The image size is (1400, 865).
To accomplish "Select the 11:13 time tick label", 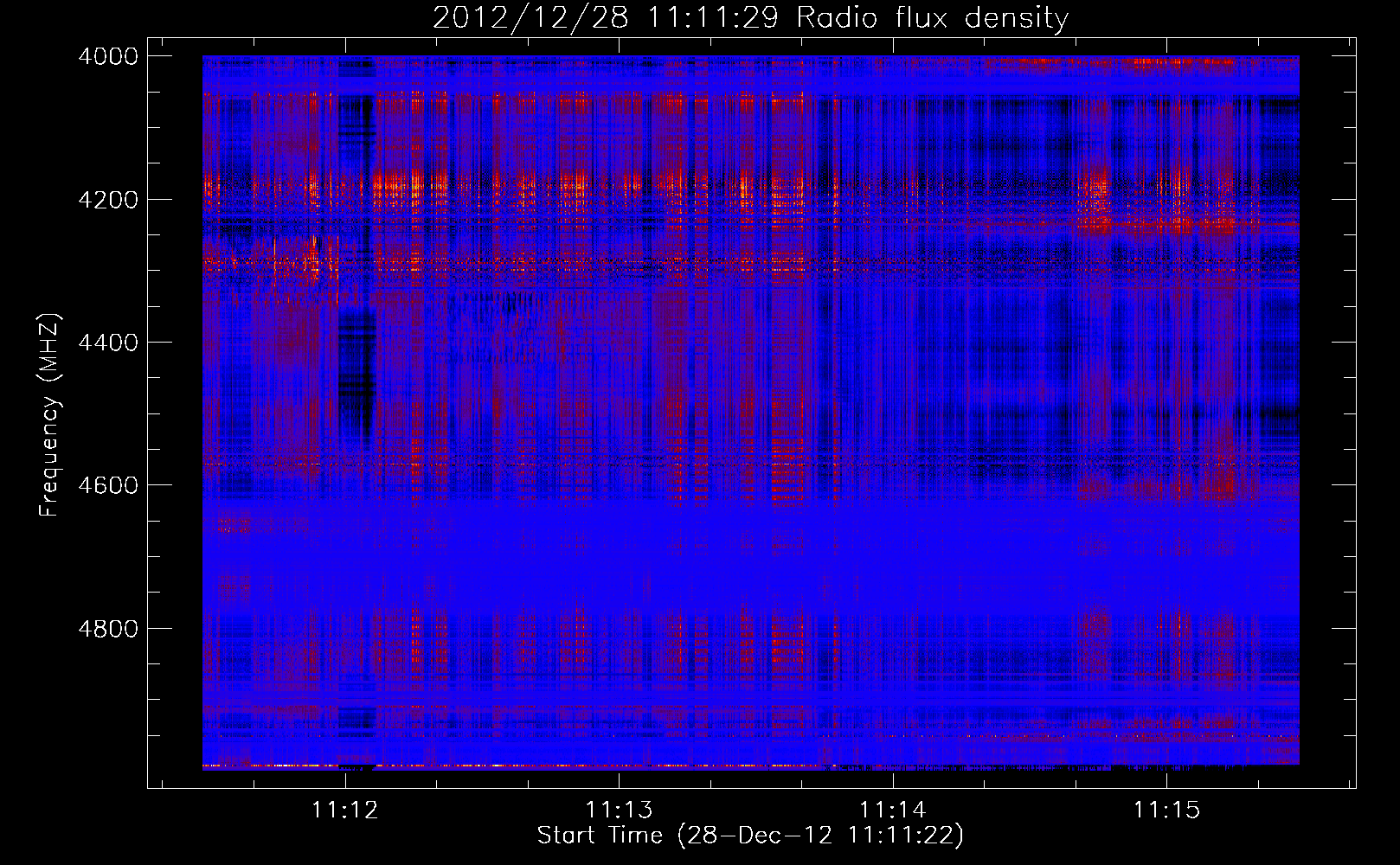I will click(619, 810).
